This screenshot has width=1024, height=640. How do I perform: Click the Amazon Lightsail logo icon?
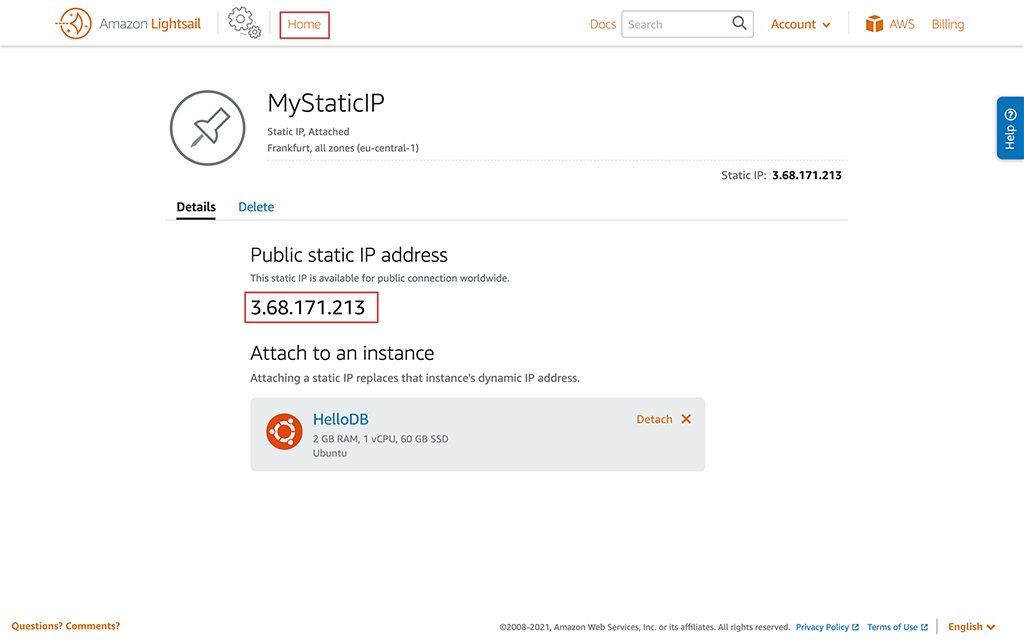tap(74, 24)
